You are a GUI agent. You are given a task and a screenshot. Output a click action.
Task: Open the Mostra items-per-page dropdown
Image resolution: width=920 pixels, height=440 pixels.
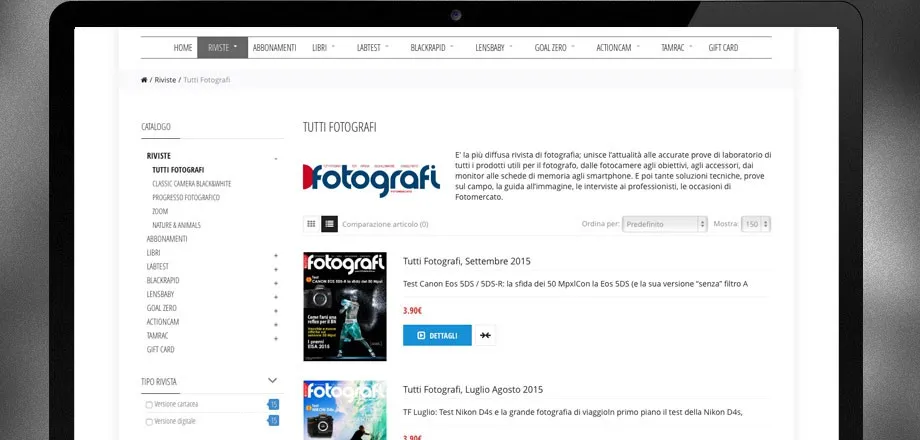(x=755, y=224)
